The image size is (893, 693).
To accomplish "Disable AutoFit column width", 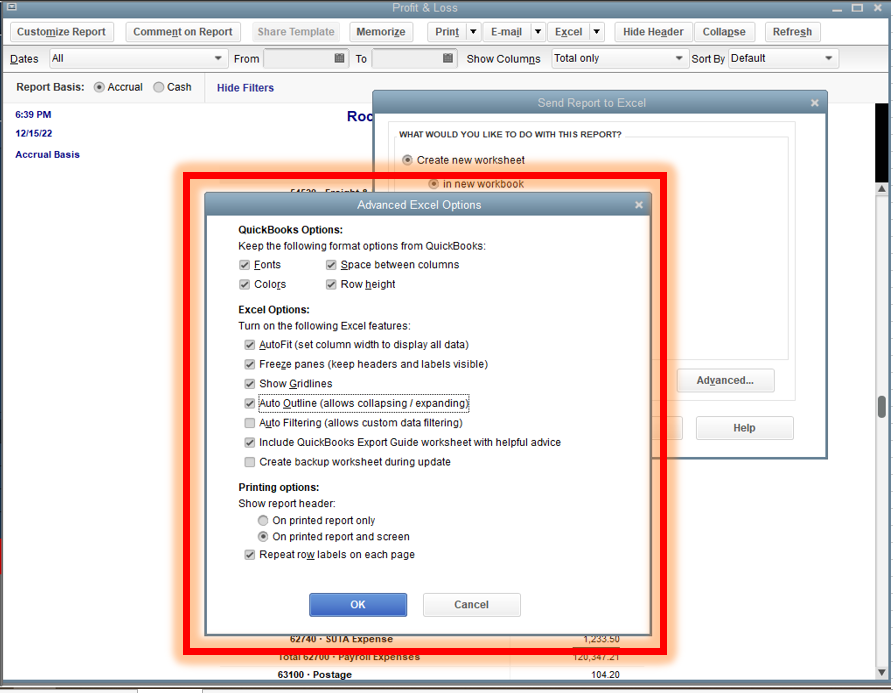I will [x=249, y=345].
